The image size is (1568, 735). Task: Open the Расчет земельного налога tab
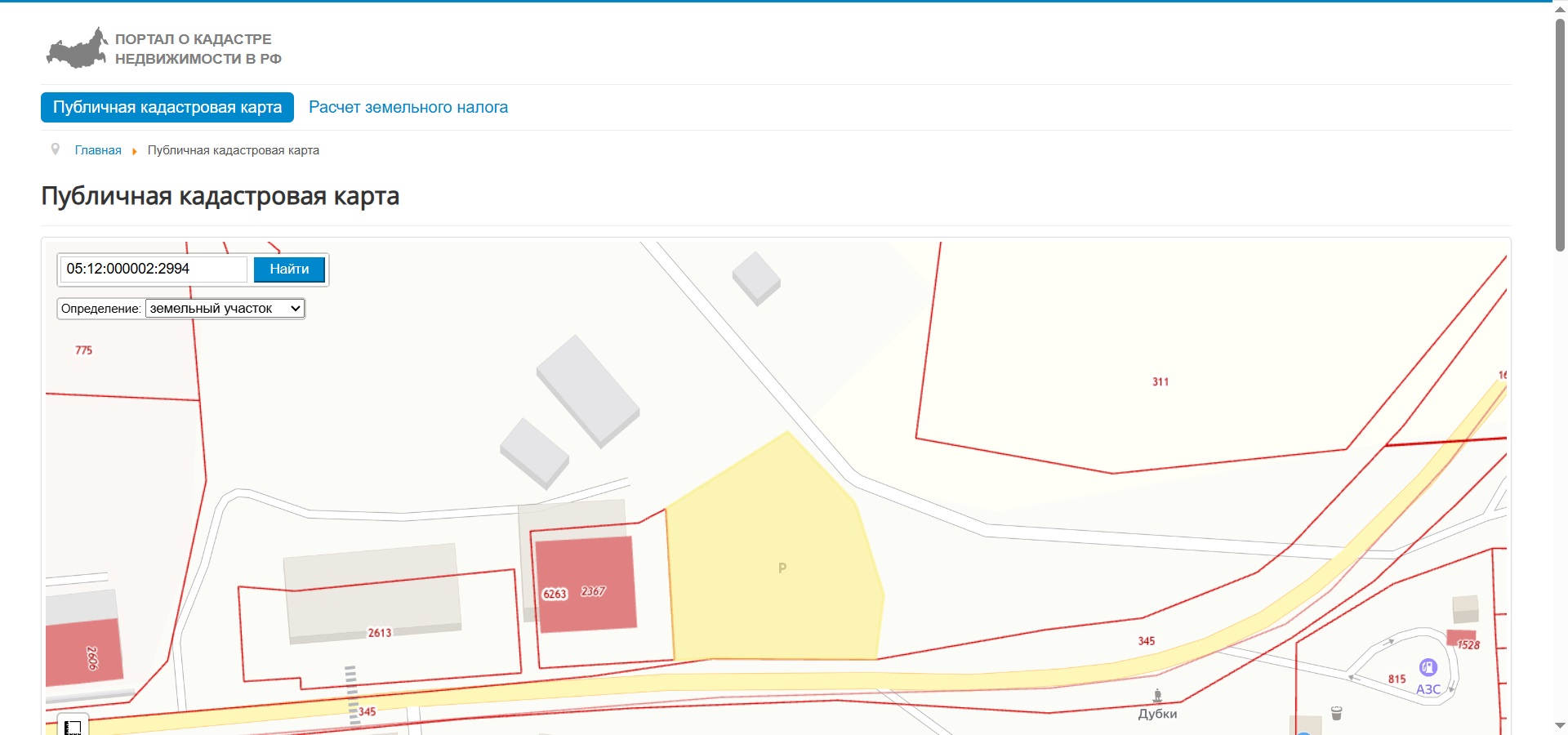click(408, 107)
